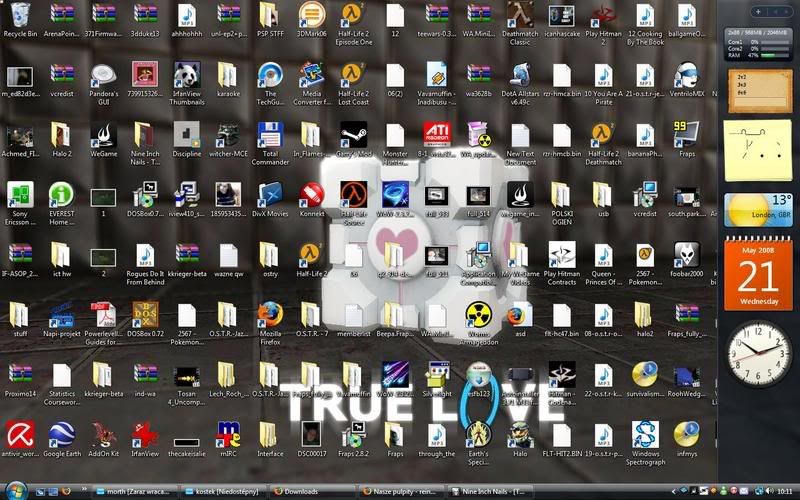The image size is (800, 500).
Task: Launch AddOn Kit shortcut
Action: pos(104,434)
